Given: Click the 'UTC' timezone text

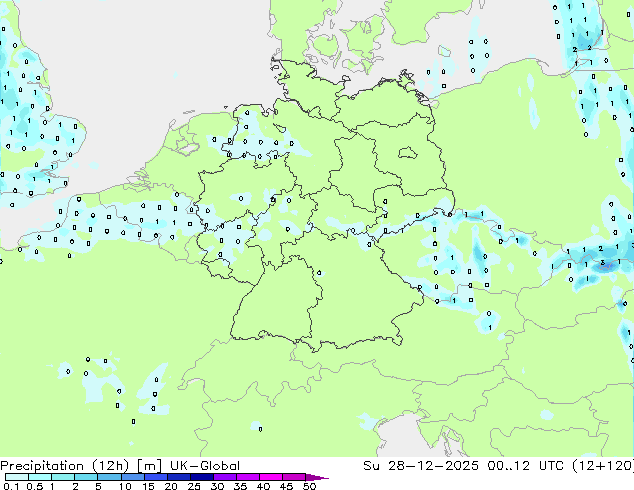Looking at the screenshot, I should [551, 466].
